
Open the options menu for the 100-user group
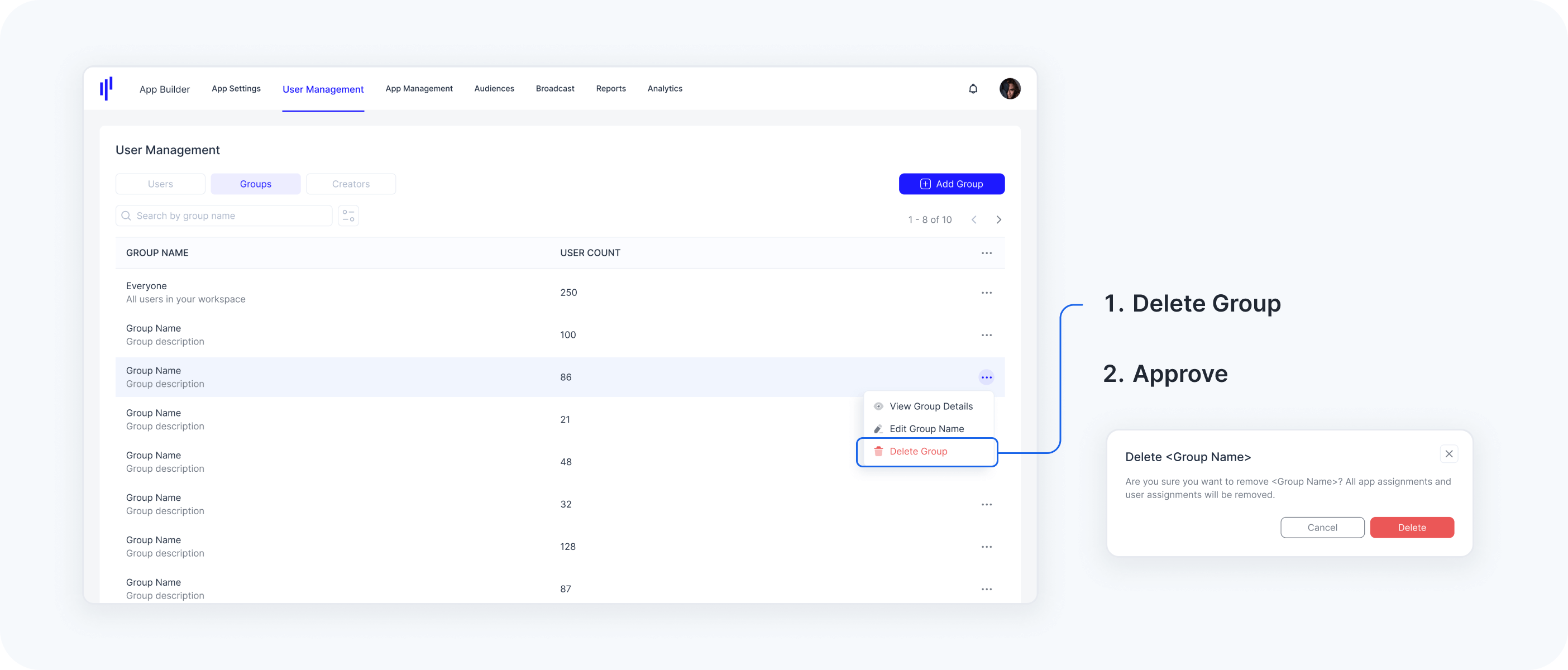[x=986, y=336]
